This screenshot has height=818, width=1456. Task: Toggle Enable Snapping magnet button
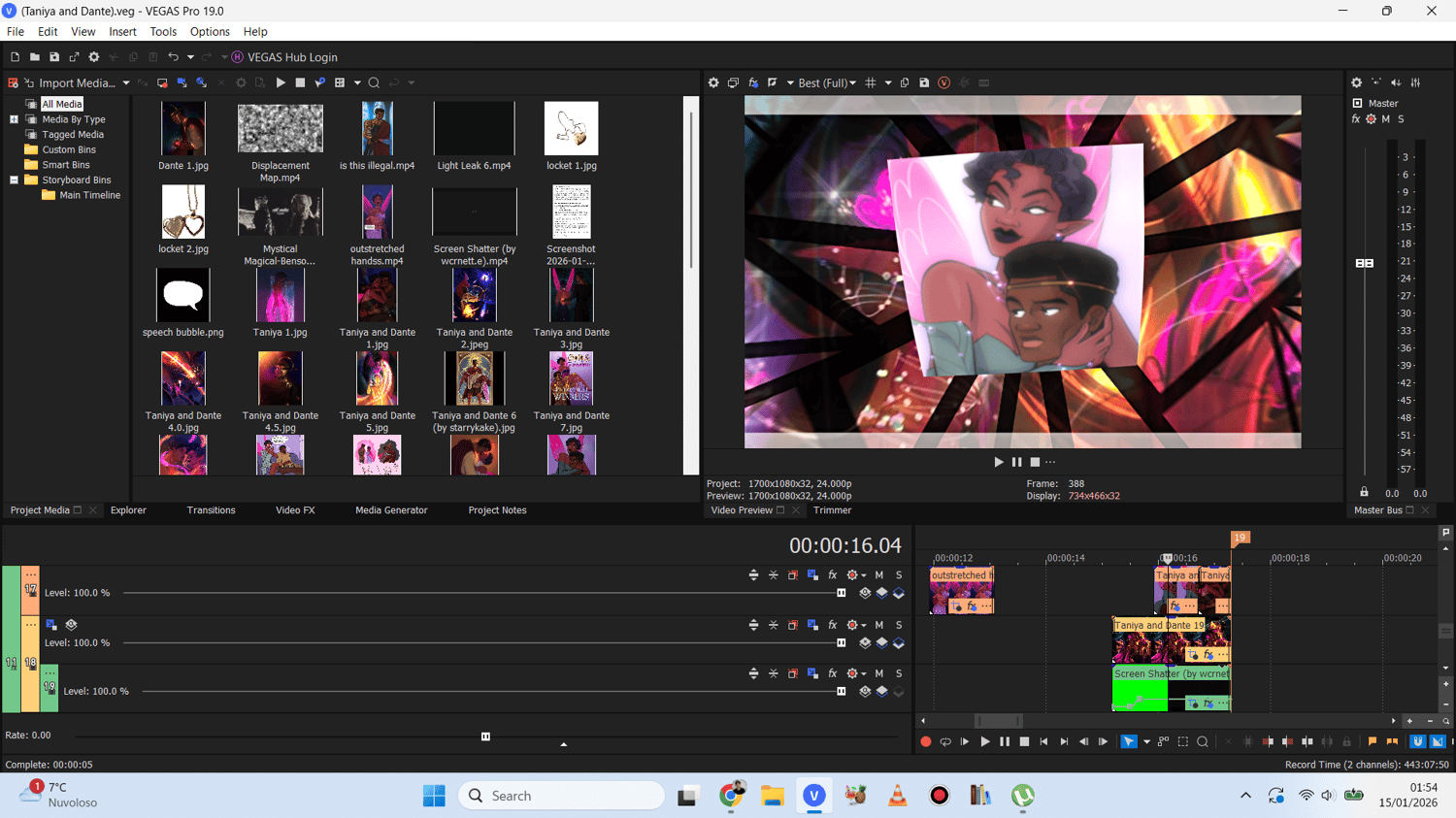click(1417, 742)
